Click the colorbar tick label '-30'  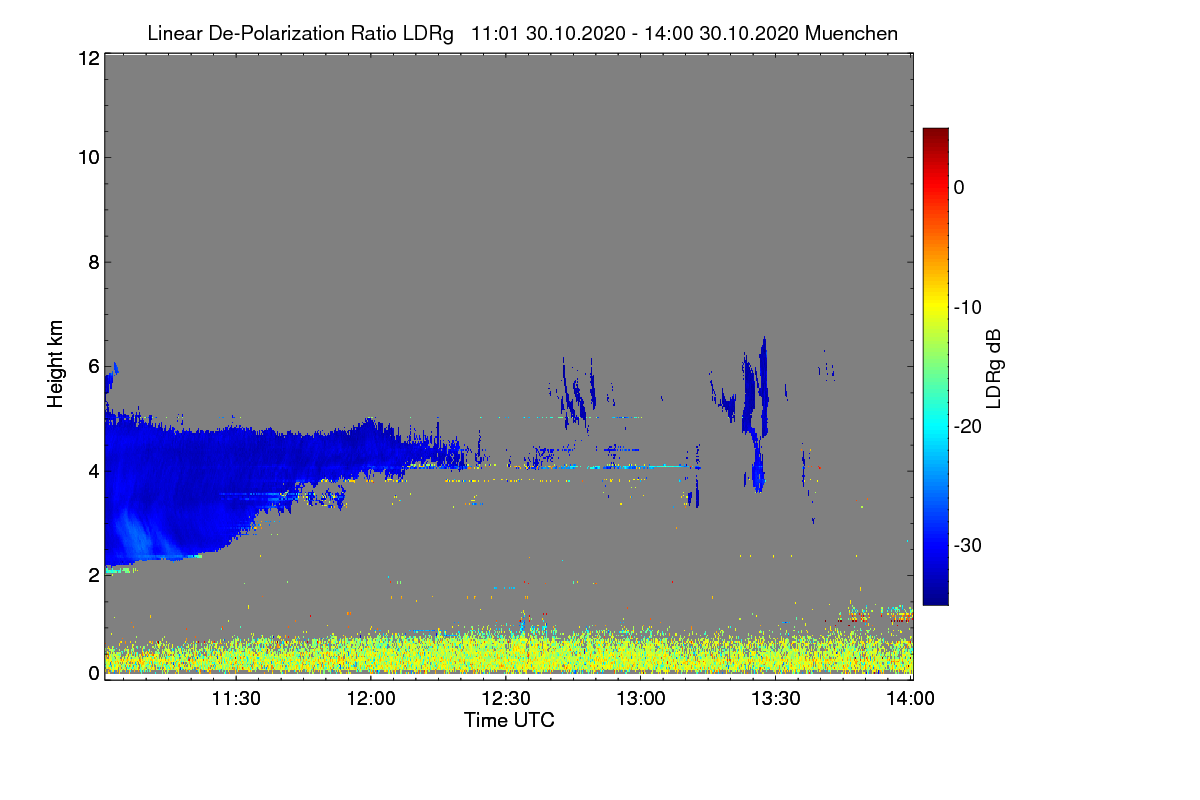click(967, 546)
